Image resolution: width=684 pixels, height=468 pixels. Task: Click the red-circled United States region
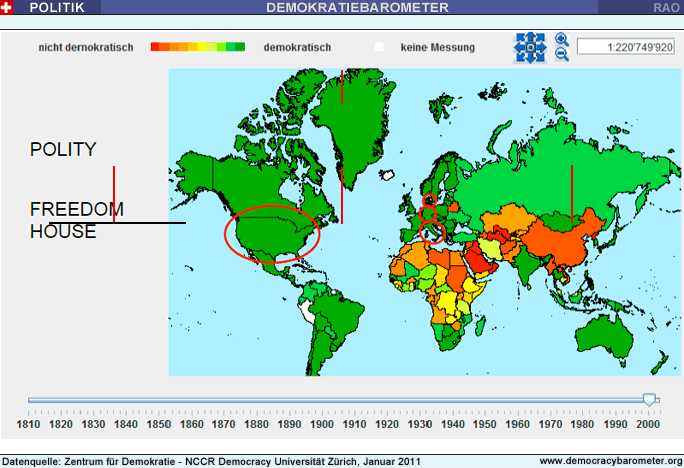[x=268, y=234]
